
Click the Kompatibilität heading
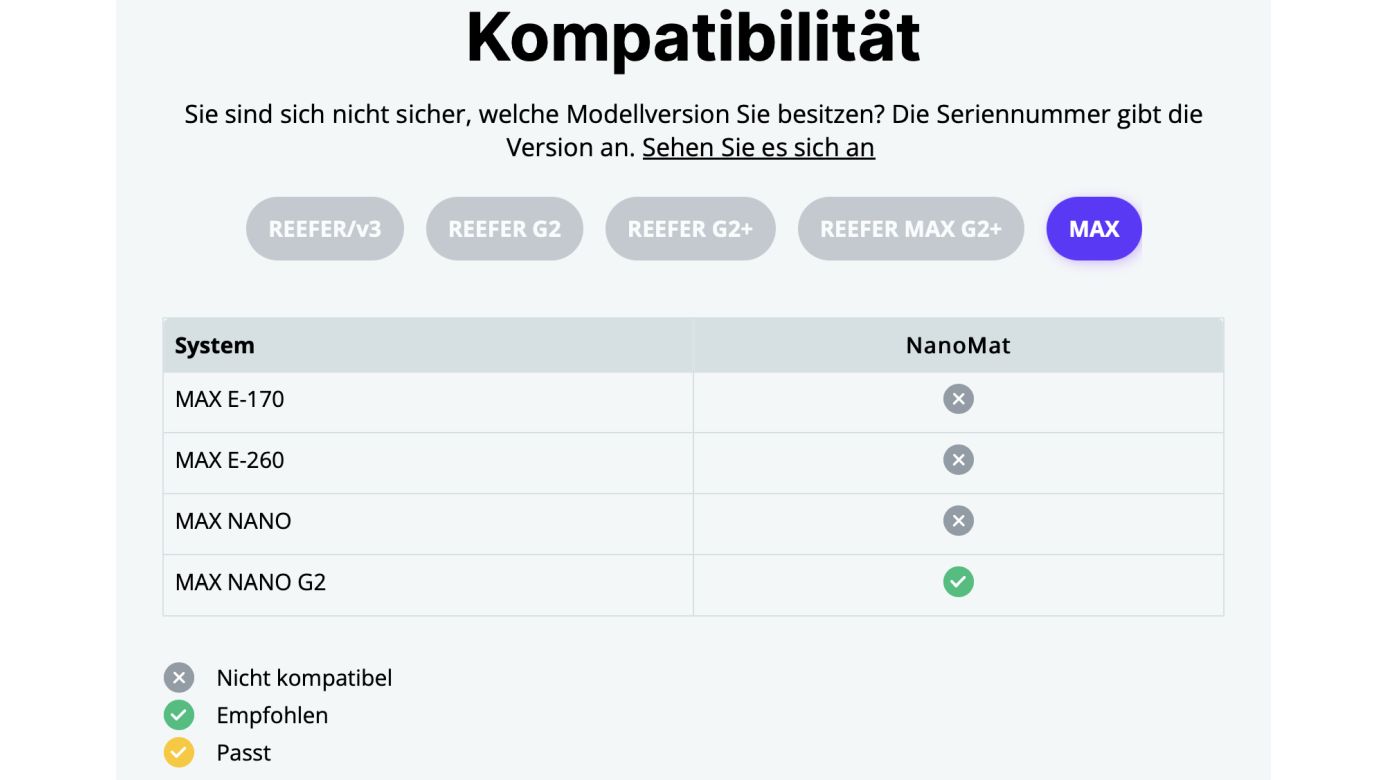click(x=693, y=37)
